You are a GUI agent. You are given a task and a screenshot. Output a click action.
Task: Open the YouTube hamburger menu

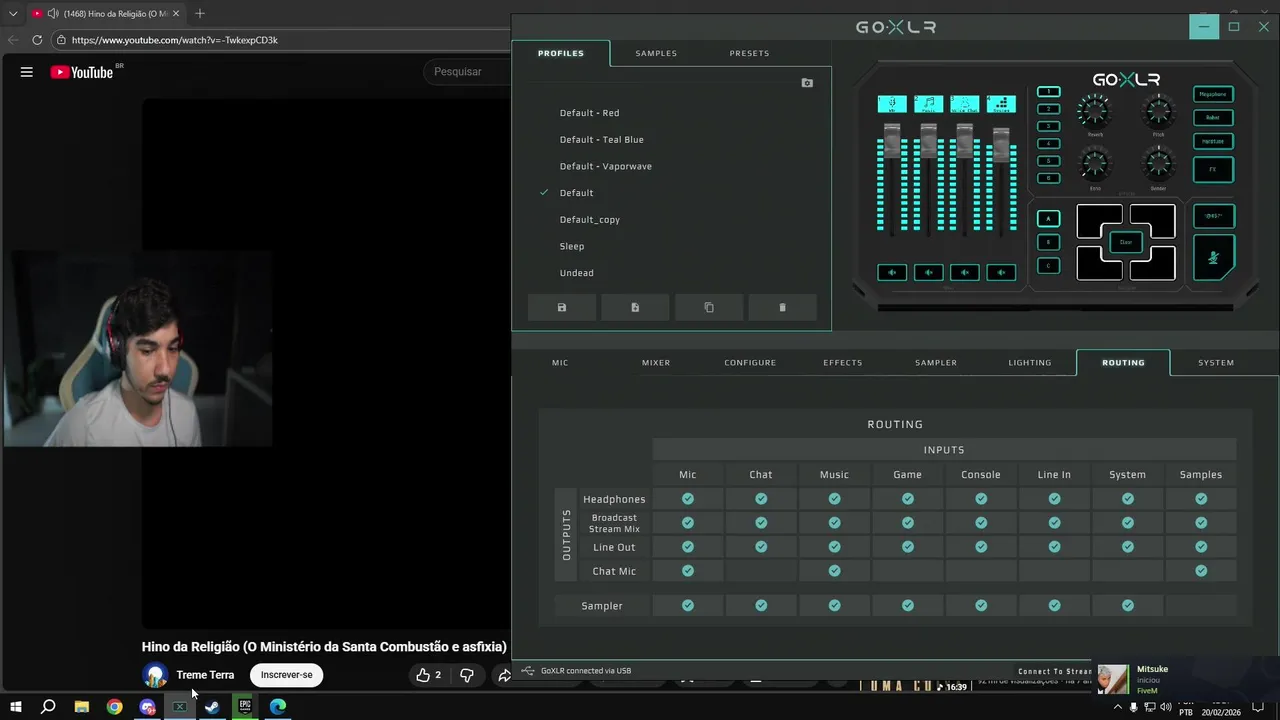click(27, 72)
